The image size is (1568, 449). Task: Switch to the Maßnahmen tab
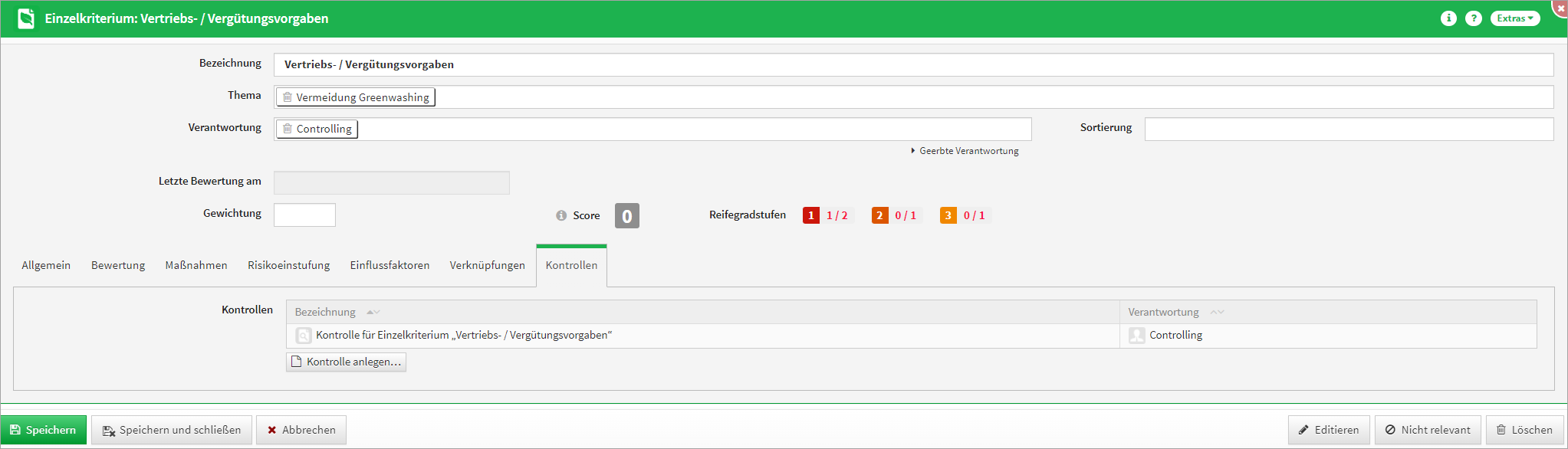tap(196, 265)
